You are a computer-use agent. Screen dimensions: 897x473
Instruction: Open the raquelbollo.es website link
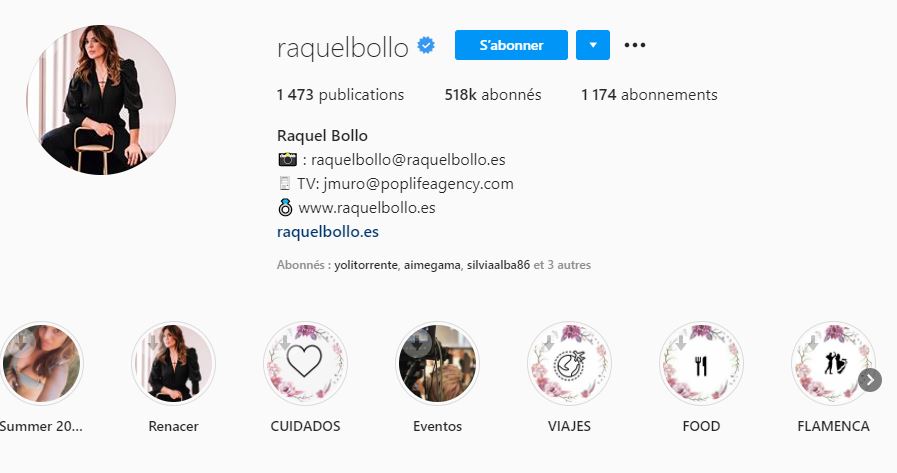[x=328, y=232]
